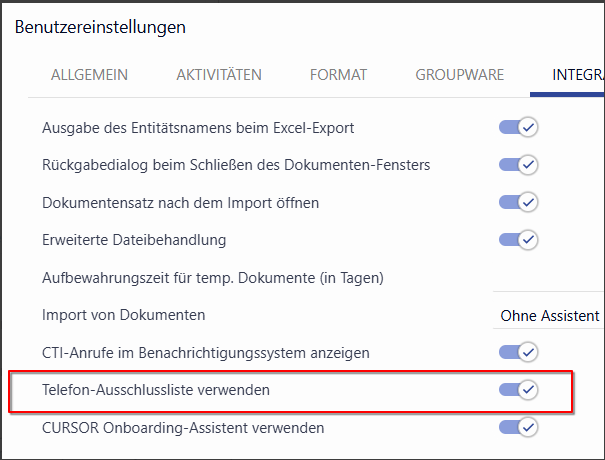Click the 'CTI-Anrufe im Benachrichtigungssystem anzeigen' text
The image size is (605, 460).
pyautogui.click(x=206, y=352)
